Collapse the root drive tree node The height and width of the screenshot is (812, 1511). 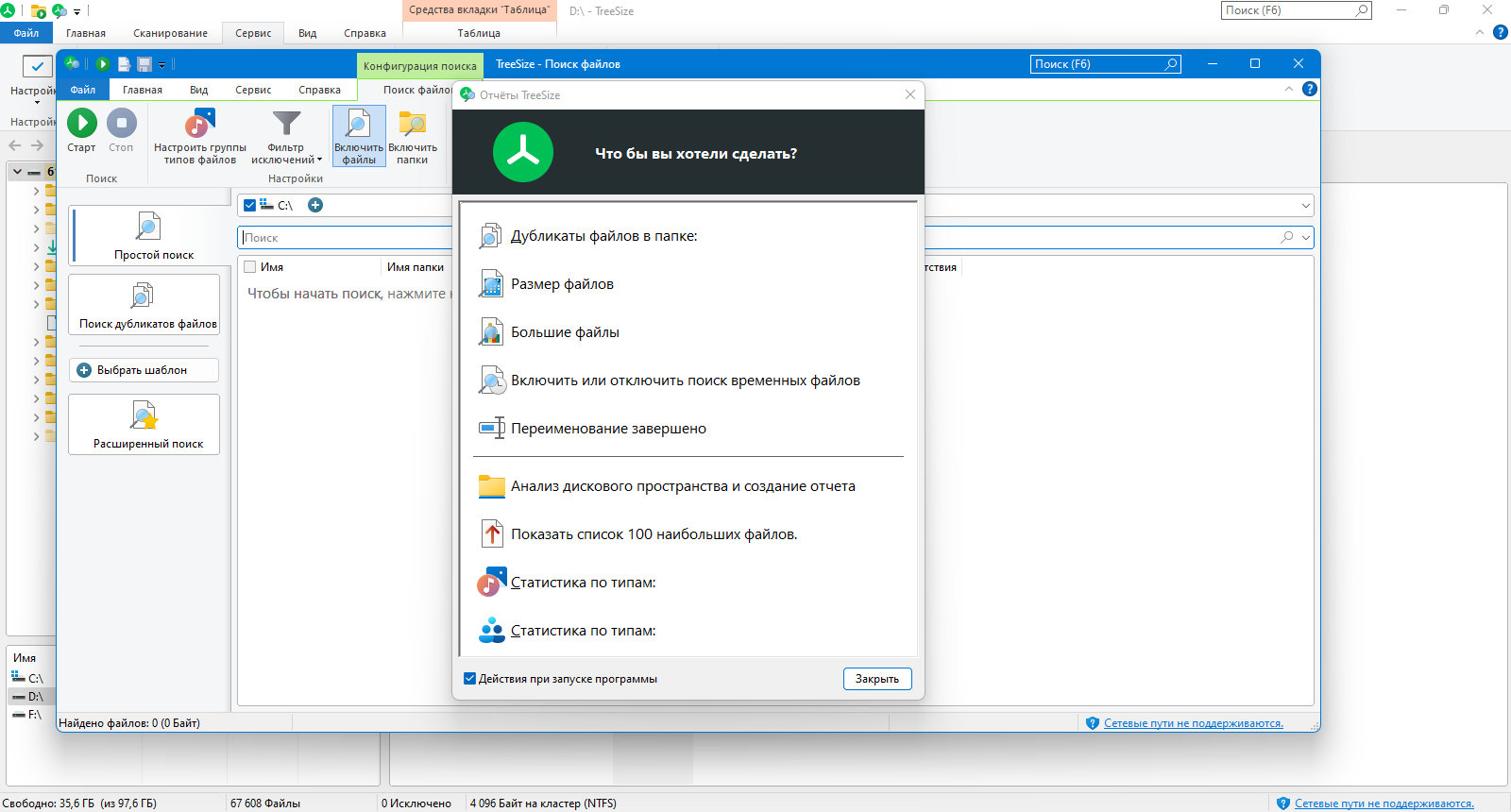point(17,172)
